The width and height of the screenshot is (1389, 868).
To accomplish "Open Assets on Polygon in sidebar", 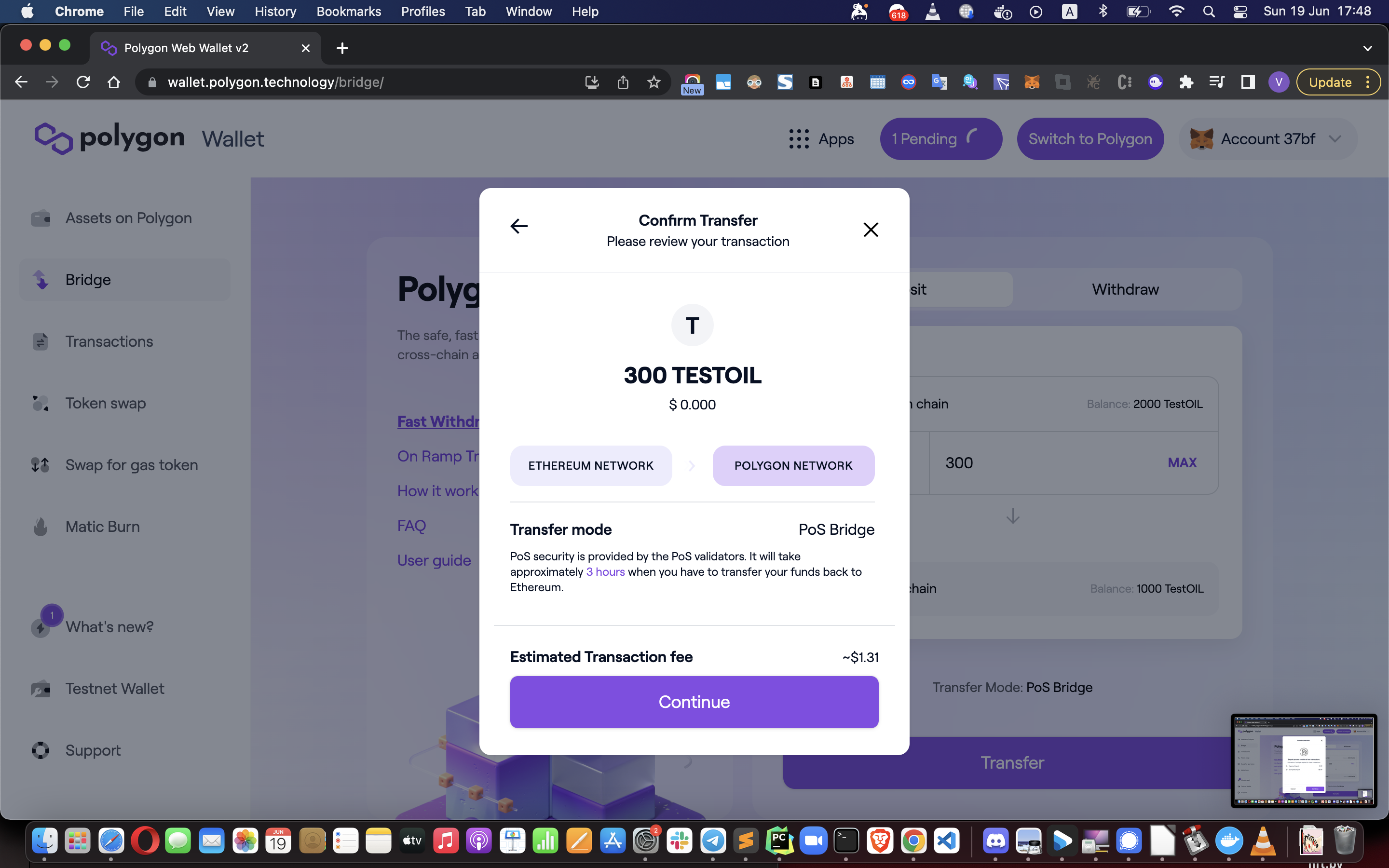I will (128, 218).
